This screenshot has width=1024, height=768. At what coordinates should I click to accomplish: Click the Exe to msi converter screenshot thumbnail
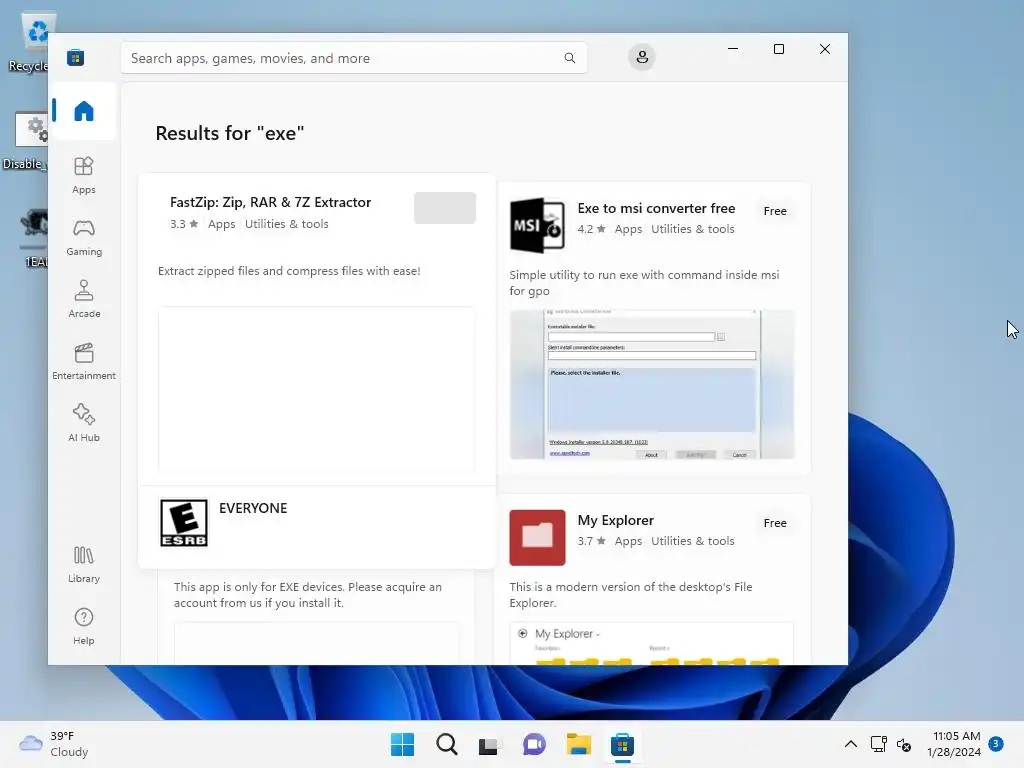(x=652, y=385)
